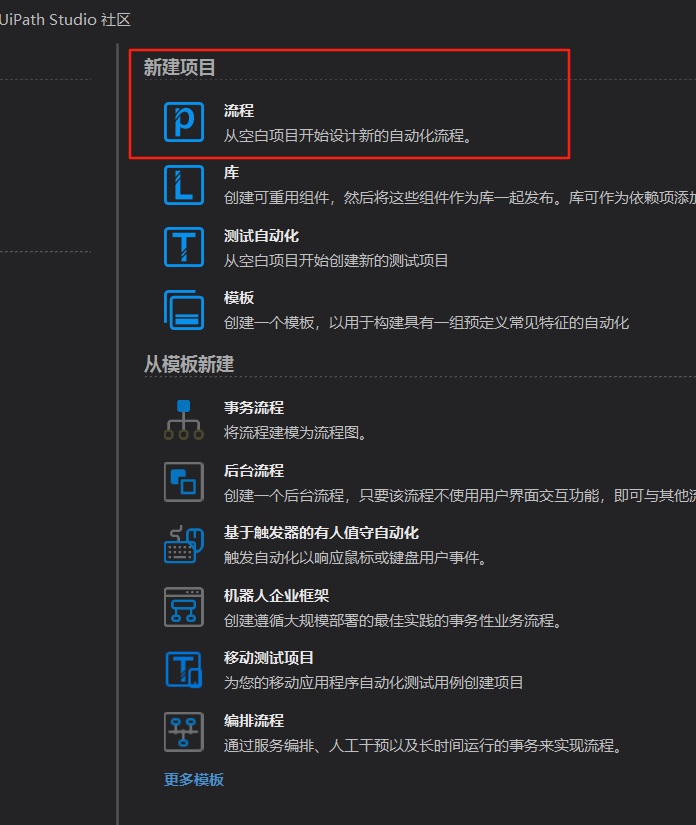Viewport: 696px width, 825px height.
Task: Click description starting 创建一个后台流程
Action: (460, 496)
